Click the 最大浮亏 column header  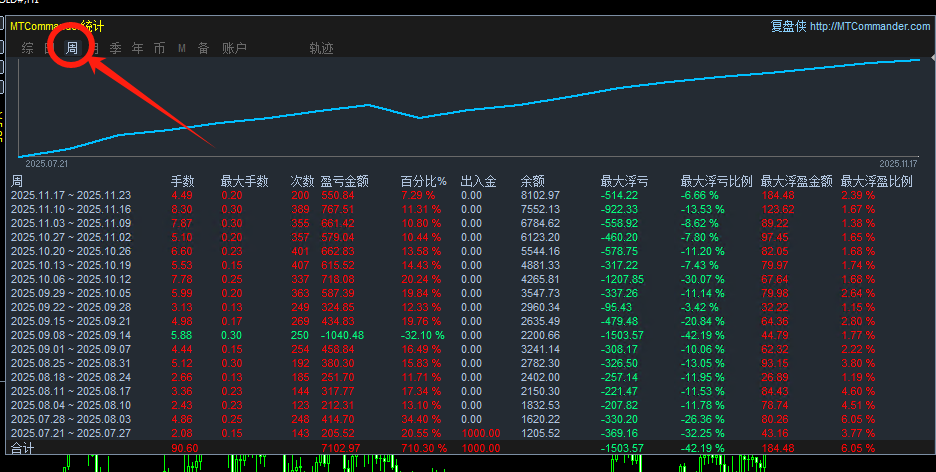(x=624, y=181)
